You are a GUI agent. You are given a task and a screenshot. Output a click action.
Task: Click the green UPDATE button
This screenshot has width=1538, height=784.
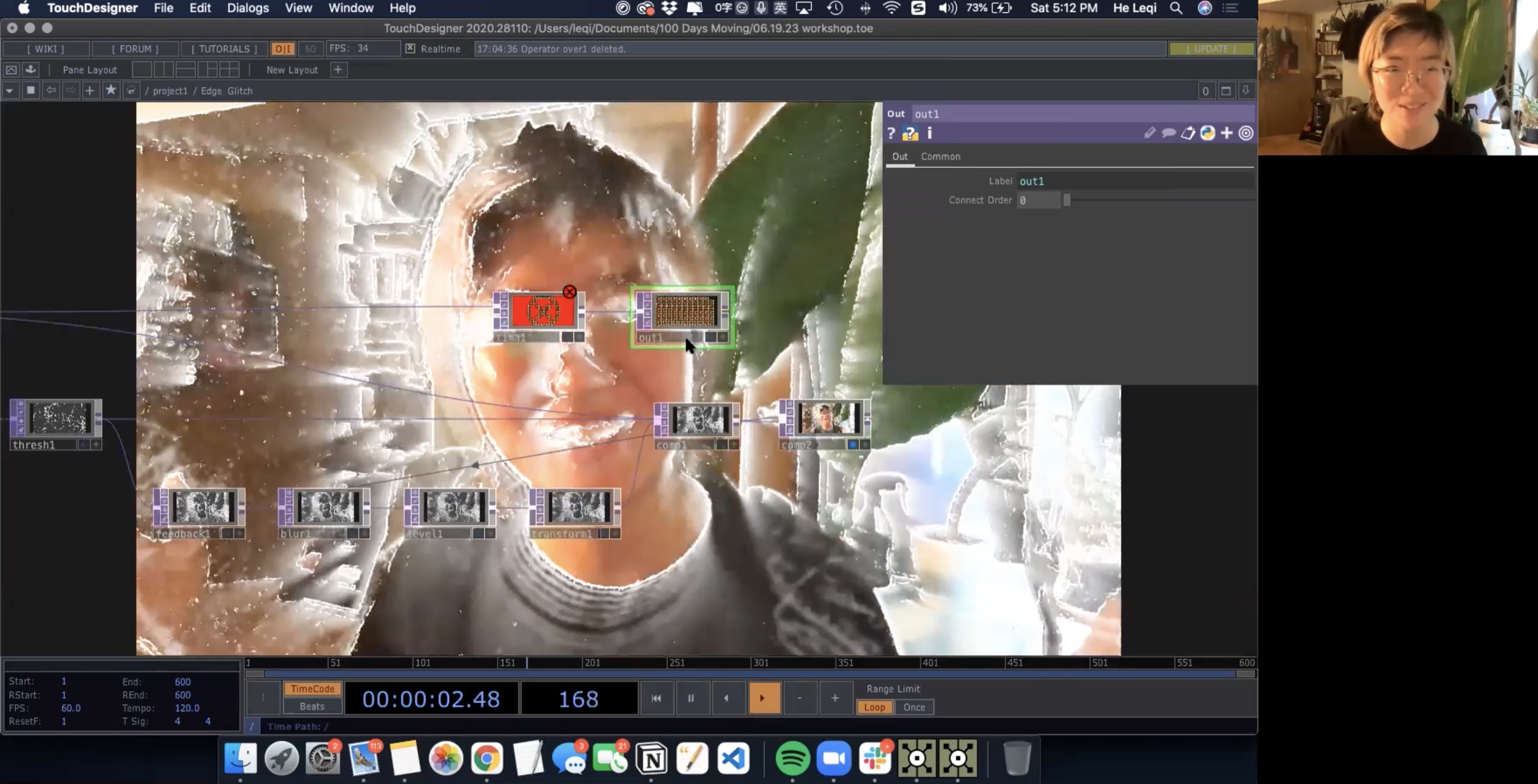tap(1211, 49)
